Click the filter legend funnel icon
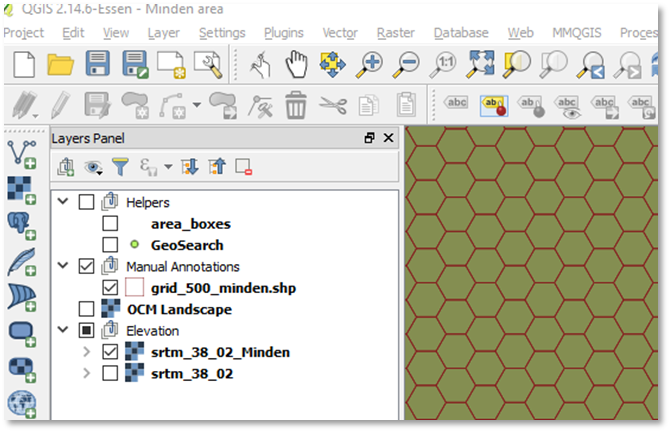670x432 pixels. (x=120, y=167)
